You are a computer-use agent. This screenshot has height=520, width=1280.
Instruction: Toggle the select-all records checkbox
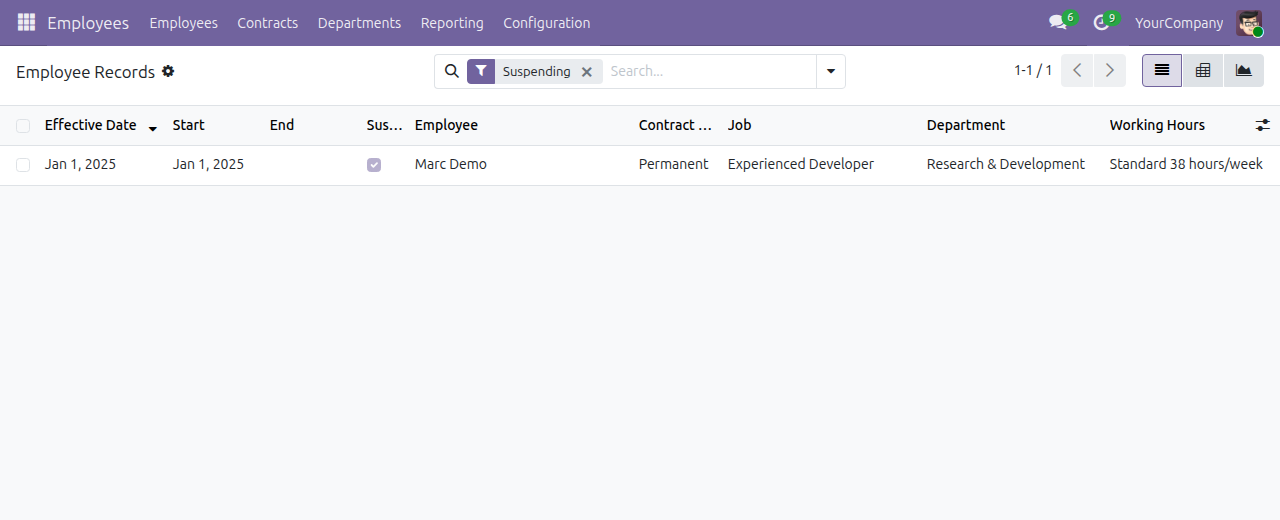click(23, 126)
